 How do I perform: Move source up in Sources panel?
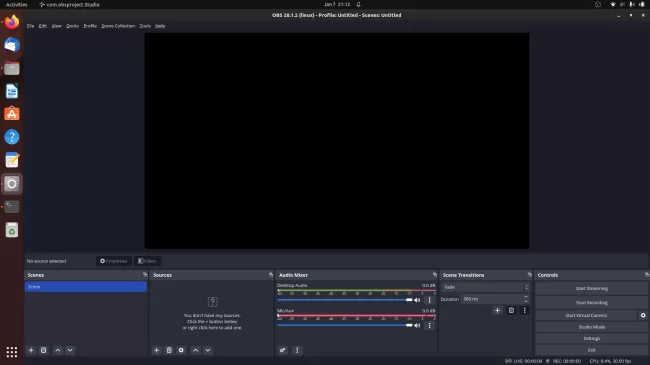[x=195, y=350]
